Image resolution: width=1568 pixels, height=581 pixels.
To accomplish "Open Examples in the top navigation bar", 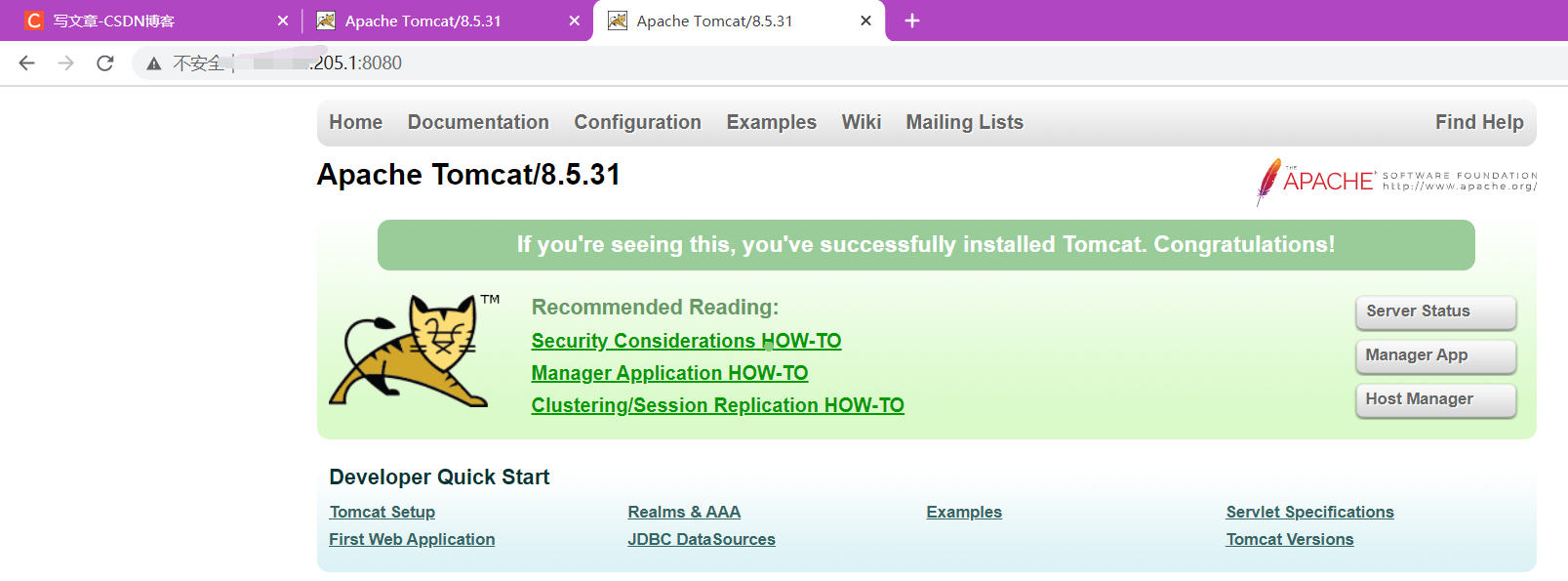I will click(771, 122).
